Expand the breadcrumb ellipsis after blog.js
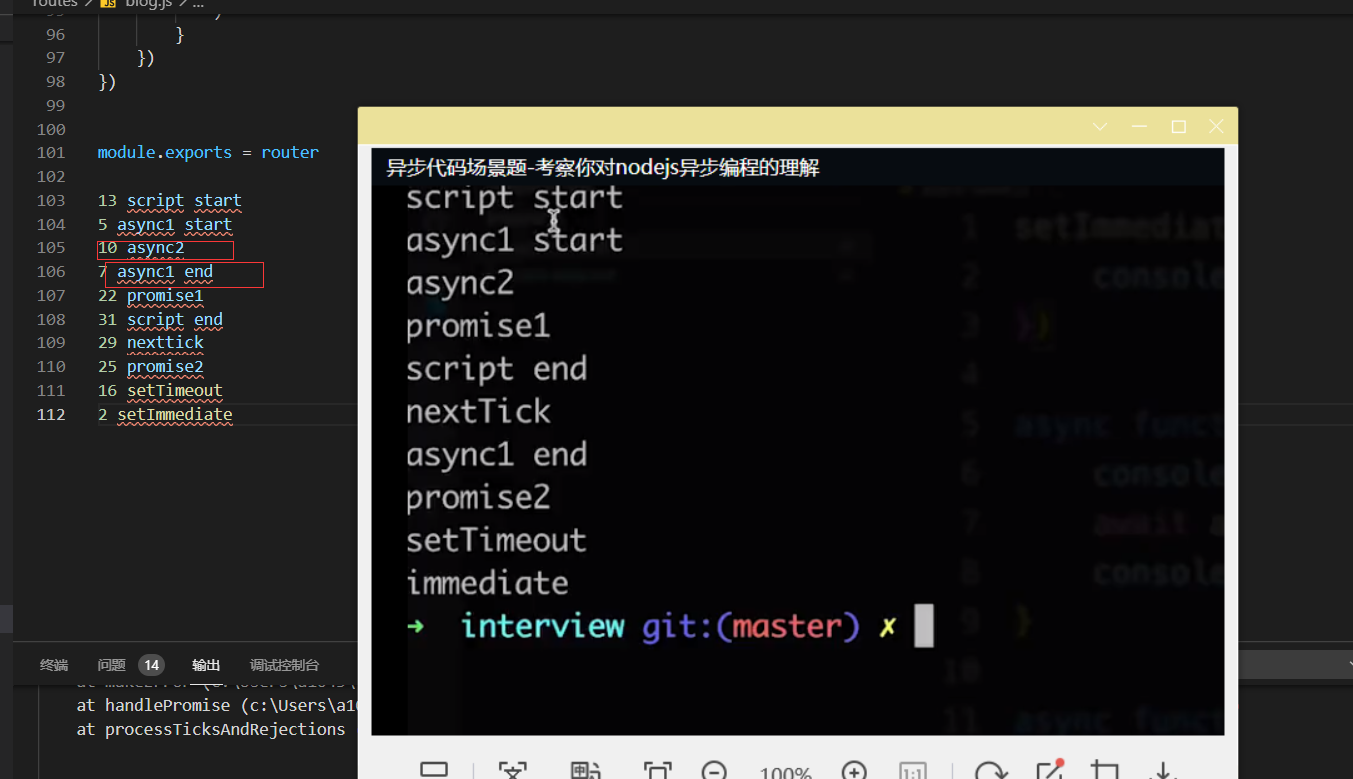 tap(198, 4)
